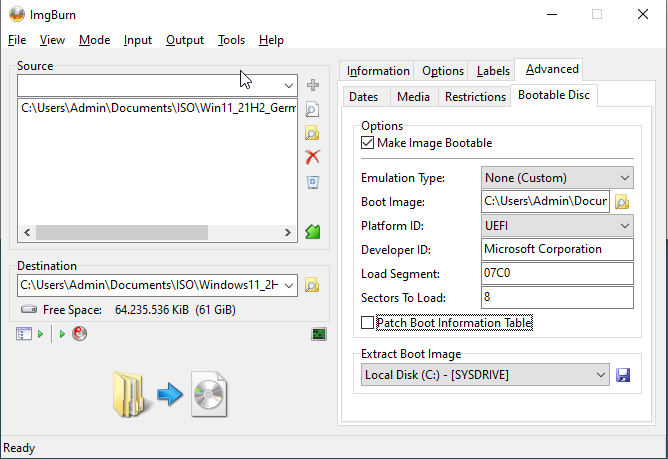The image size is (668, 459).
Task: Click the green play arrow beside the disc icon
Action: pyautogui.click(x=62, y=334)
